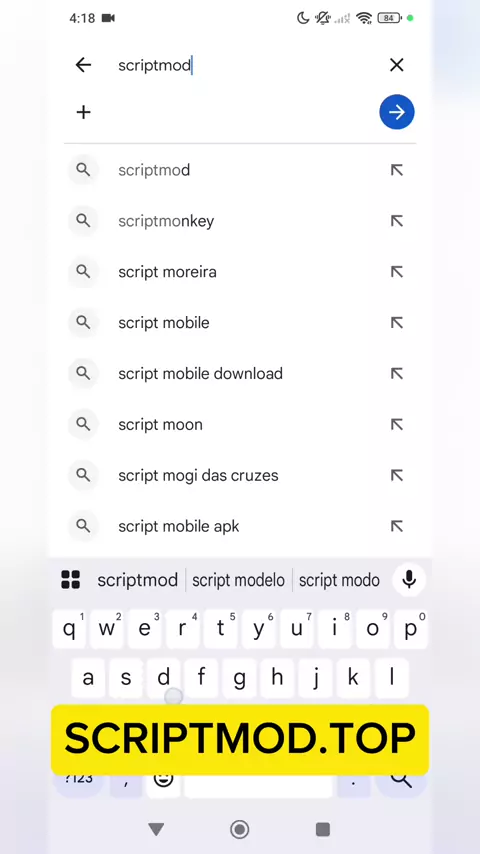Open the keyboard four-squares menu icon
480x854 pixels.
(71, 580)
